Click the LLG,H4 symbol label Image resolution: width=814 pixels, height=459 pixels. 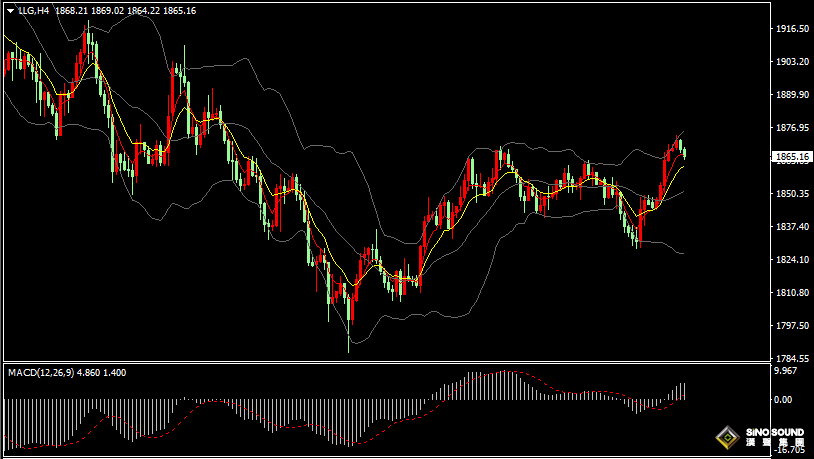click(x=33, y=11)
